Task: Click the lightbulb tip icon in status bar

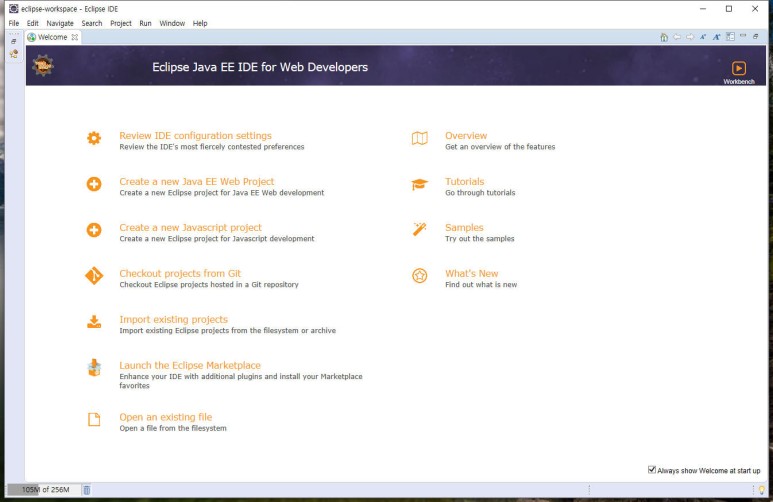Action: pyautogui.click(x=762, y=490)
